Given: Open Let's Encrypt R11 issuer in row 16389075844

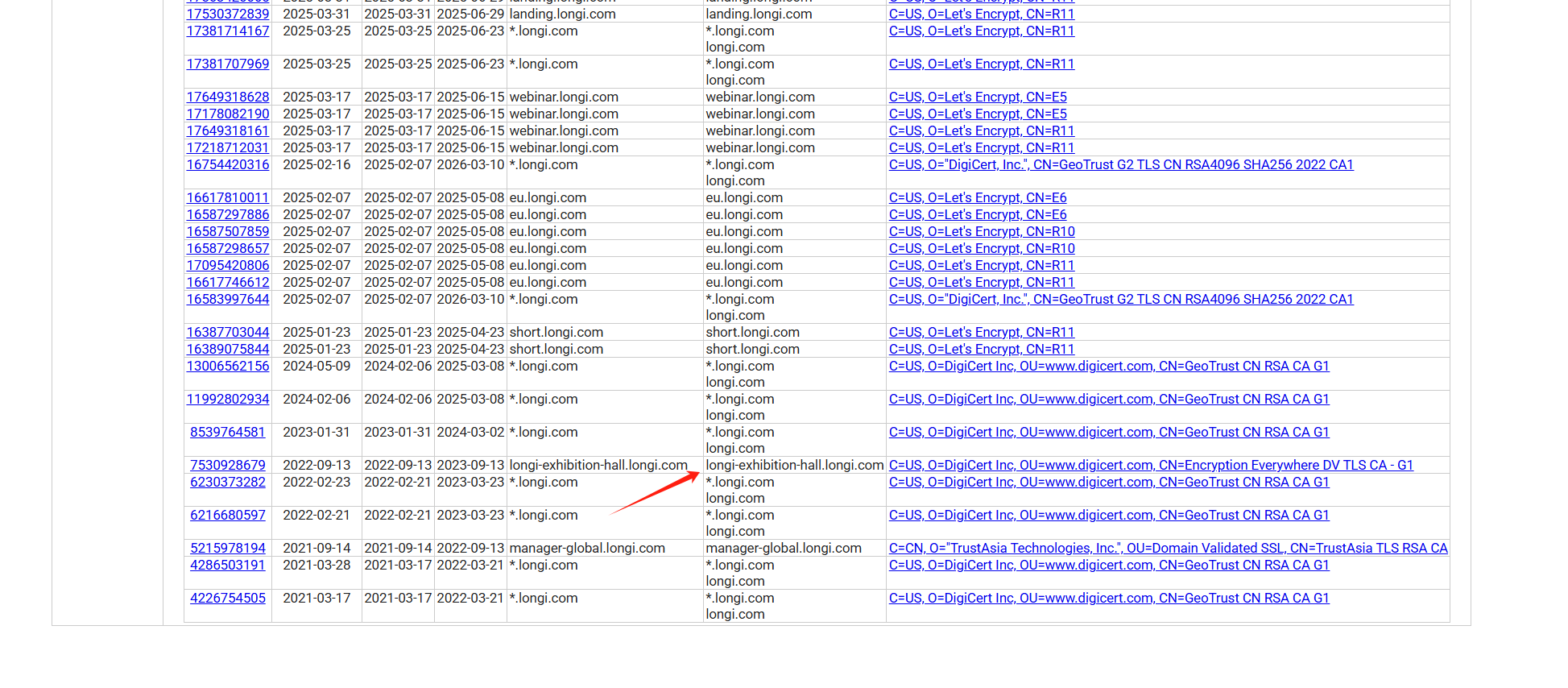Looking at the screenshot, I should point(982,349).
